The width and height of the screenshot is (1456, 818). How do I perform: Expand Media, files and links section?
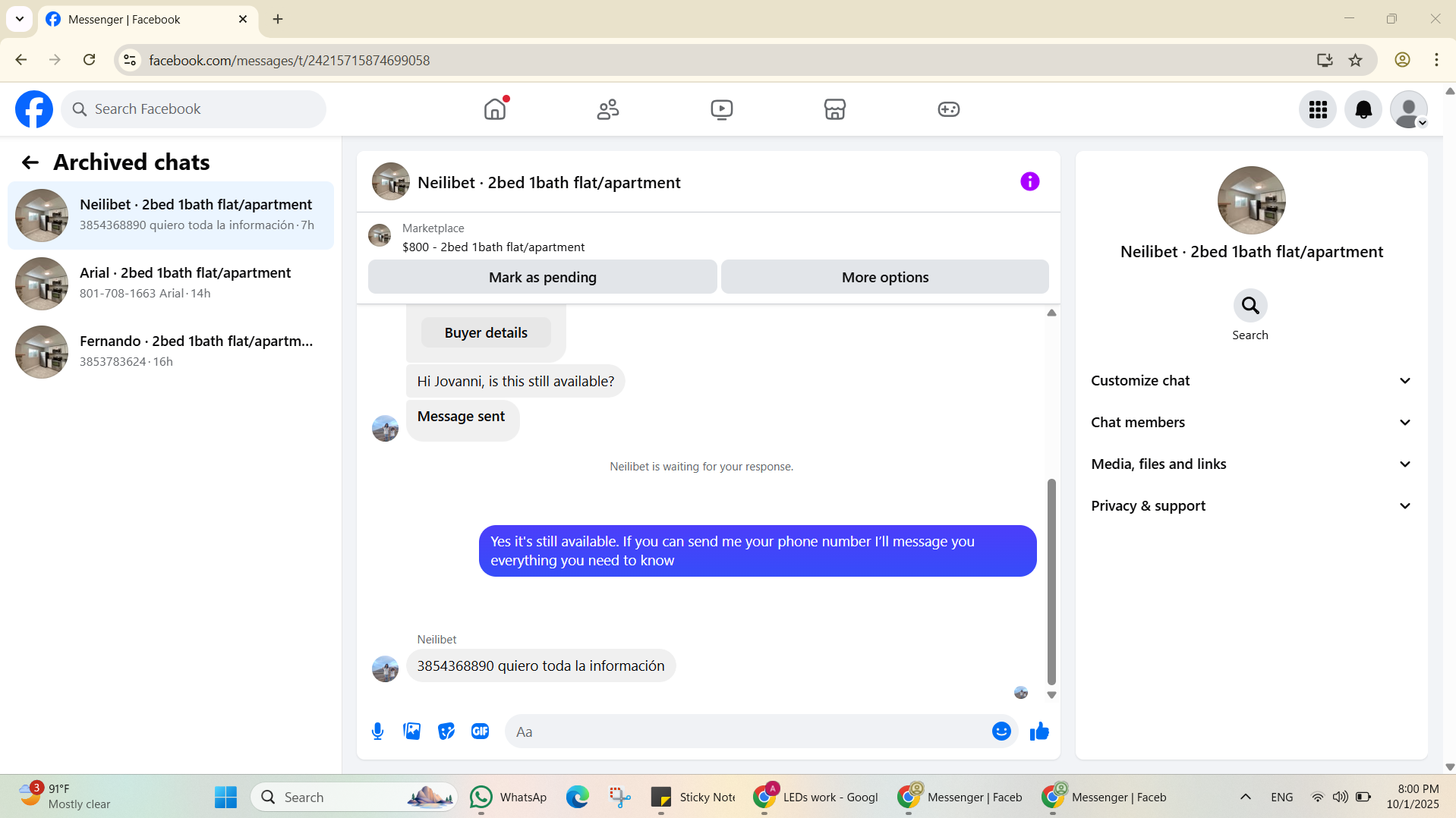tap(1251, 464)
